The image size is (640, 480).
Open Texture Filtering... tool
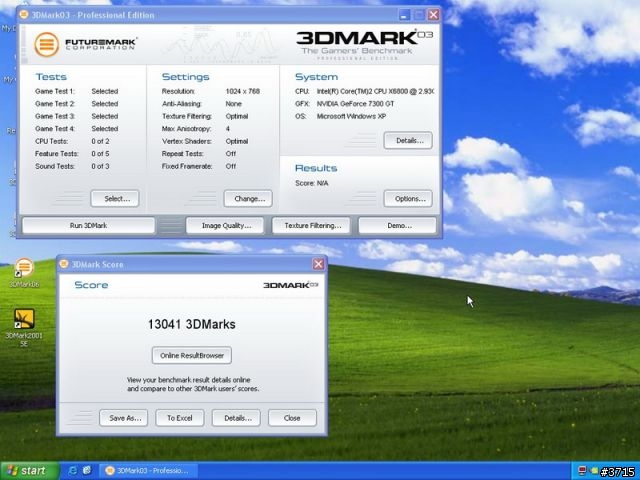tap(311, 225)
